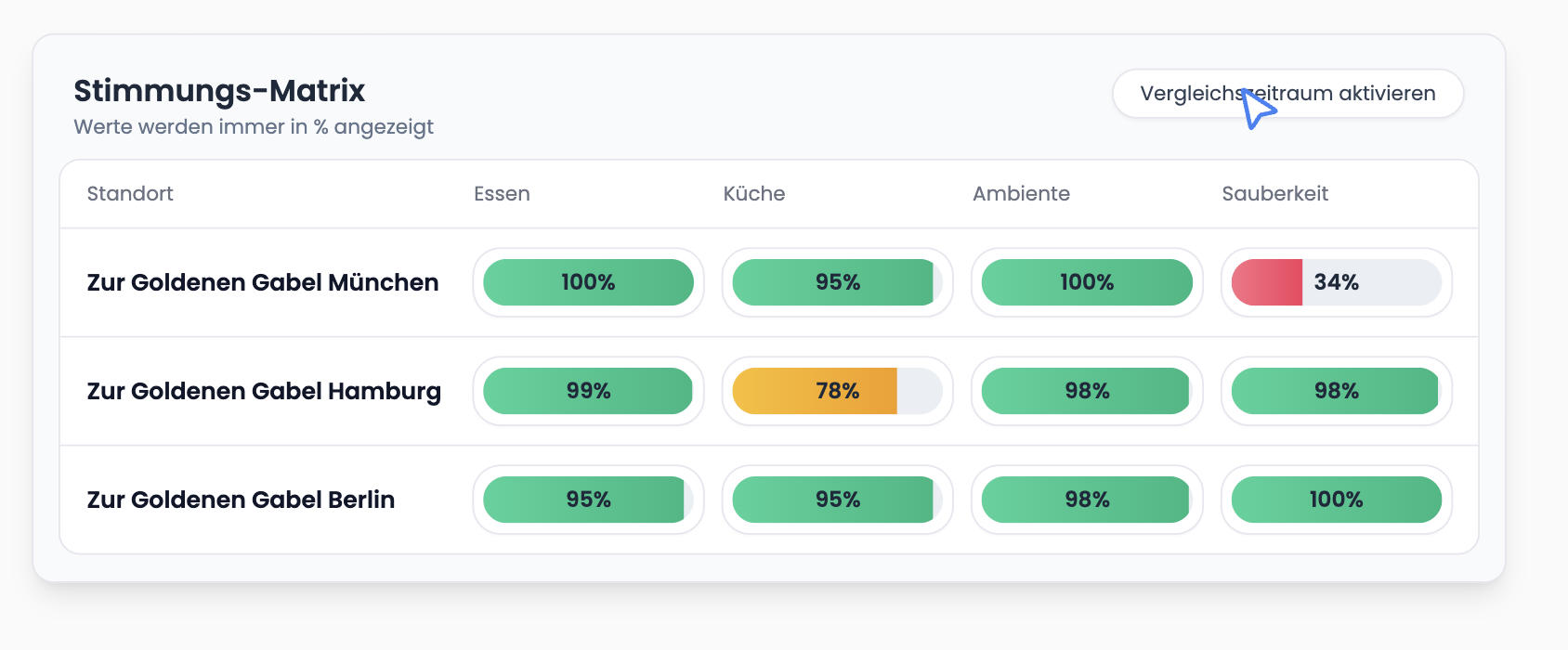The height and width of the screenshot is (650, 1568).
Task: Click München Essen 100% bar
Action: click(588, 282)
